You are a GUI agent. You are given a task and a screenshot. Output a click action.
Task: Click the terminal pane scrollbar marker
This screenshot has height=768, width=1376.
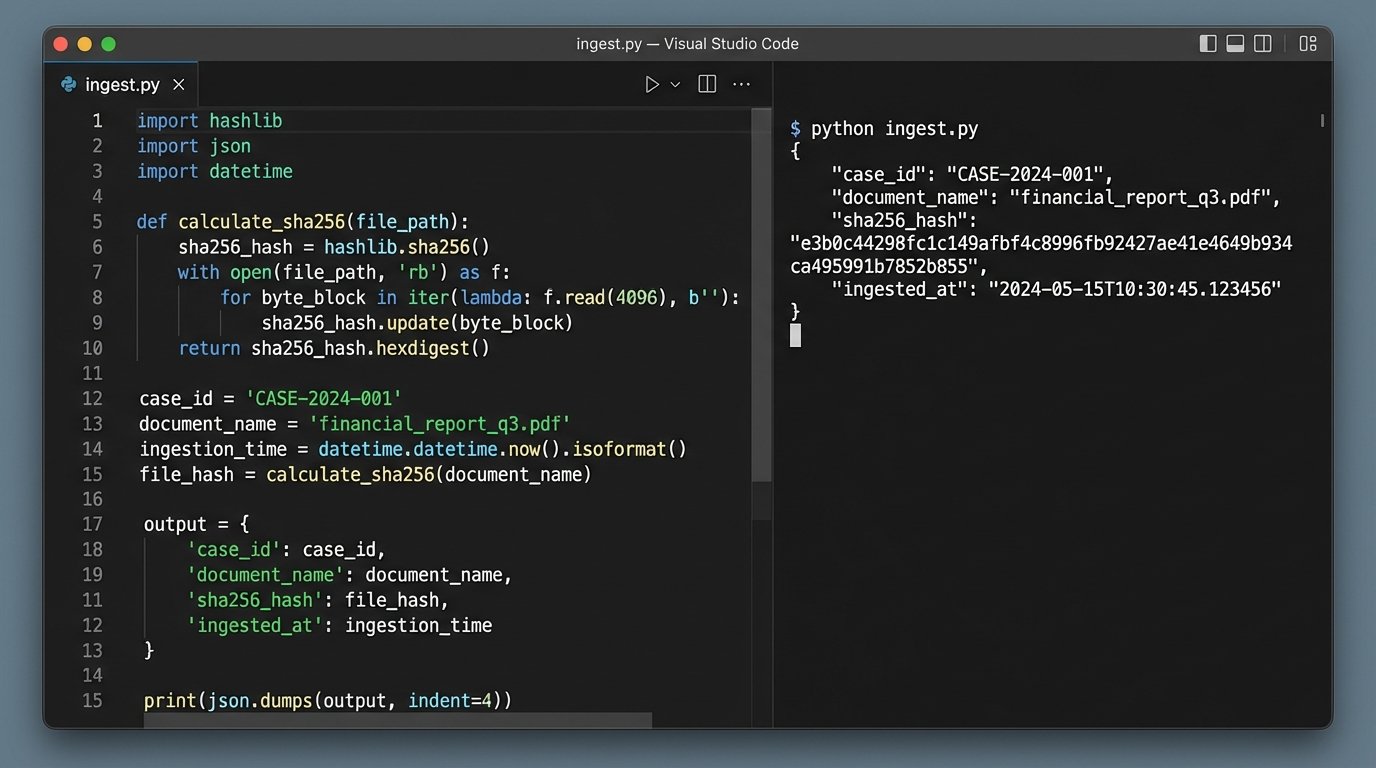coord(1322,121)
